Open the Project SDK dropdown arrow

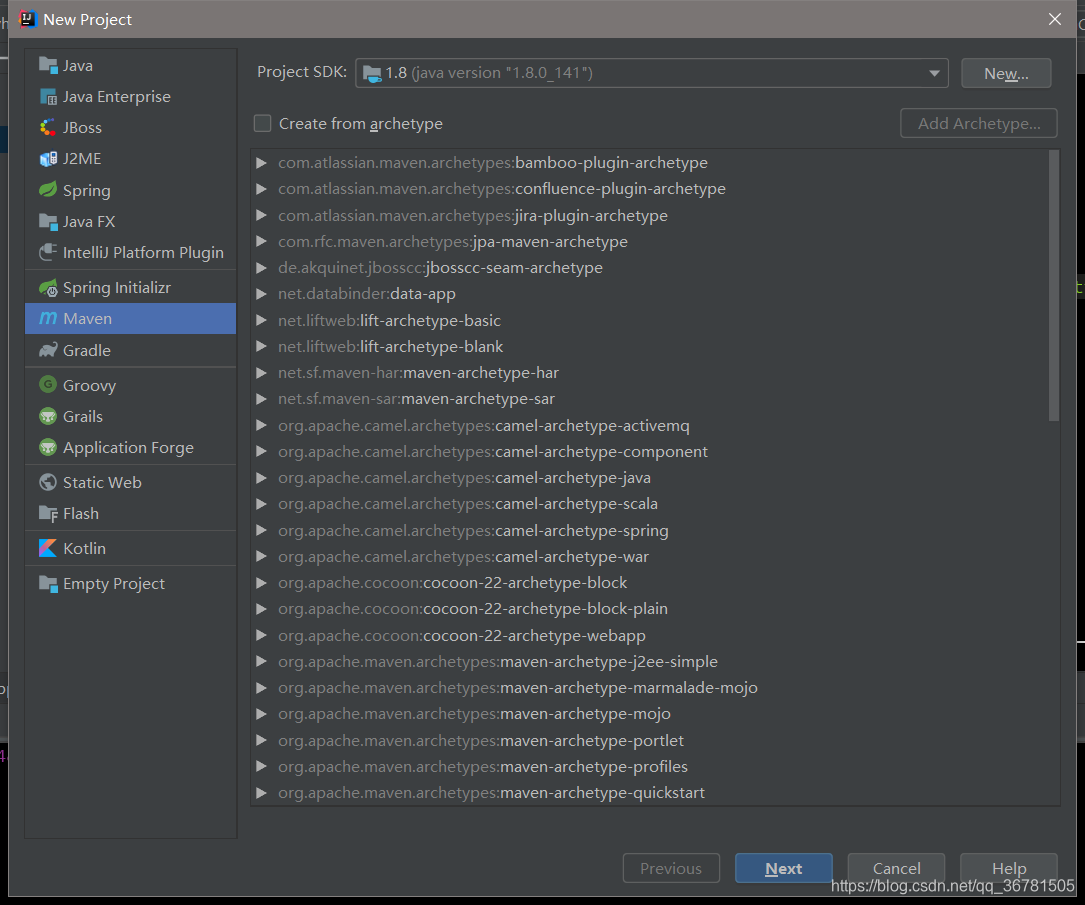pos(934,73)
